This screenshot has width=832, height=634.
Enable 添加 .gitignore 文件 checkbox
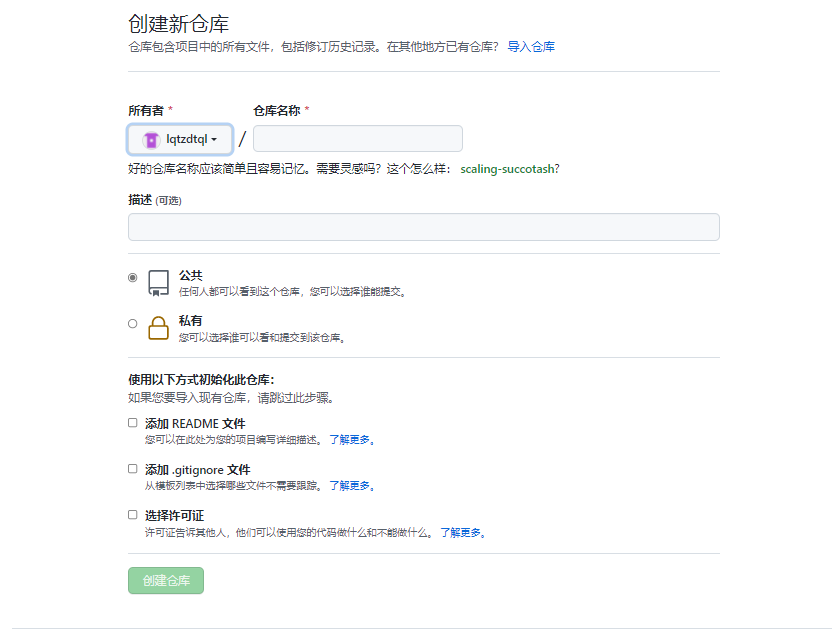tap(133, 469)
